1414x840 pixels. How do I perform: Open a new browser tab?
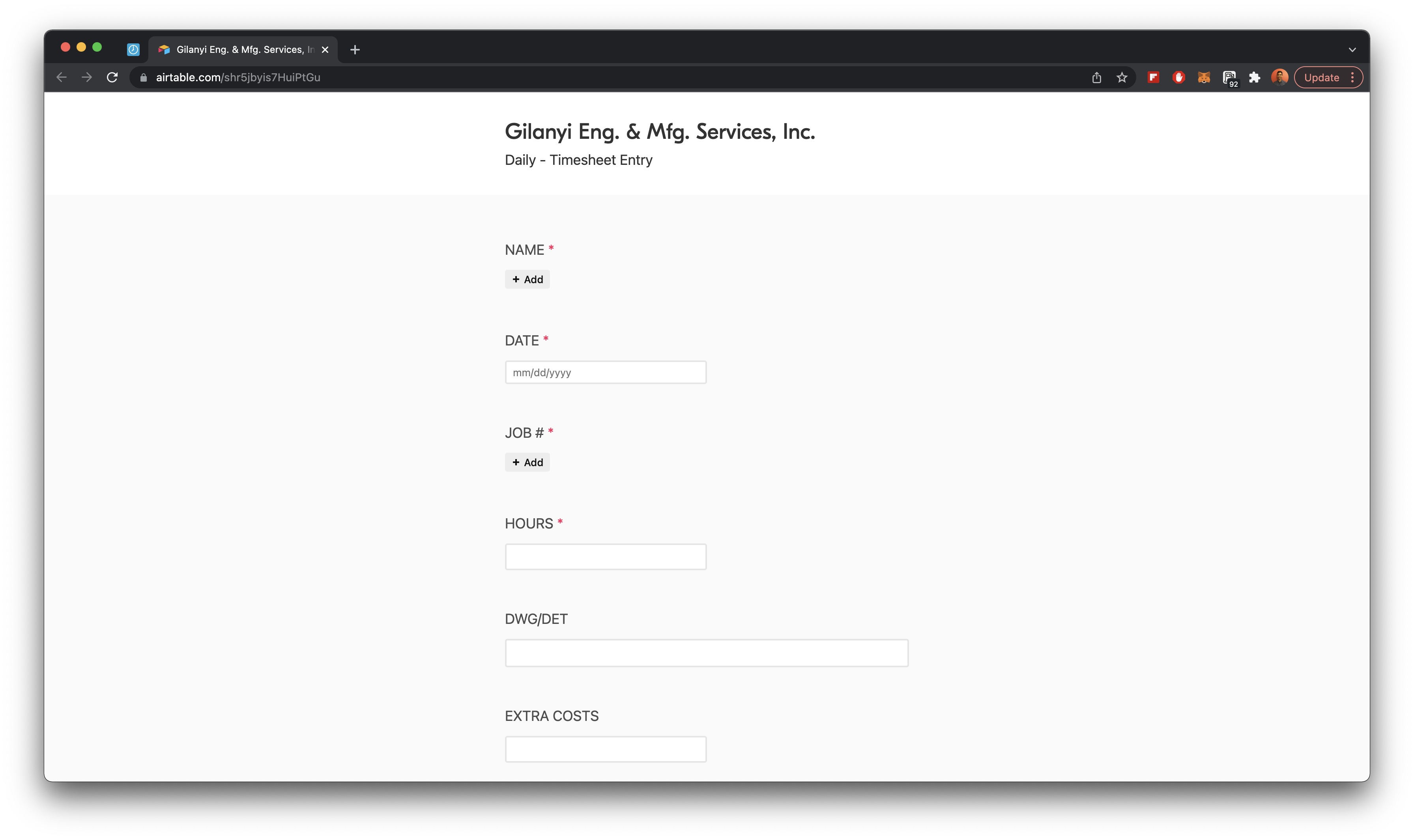coord(355,50)
